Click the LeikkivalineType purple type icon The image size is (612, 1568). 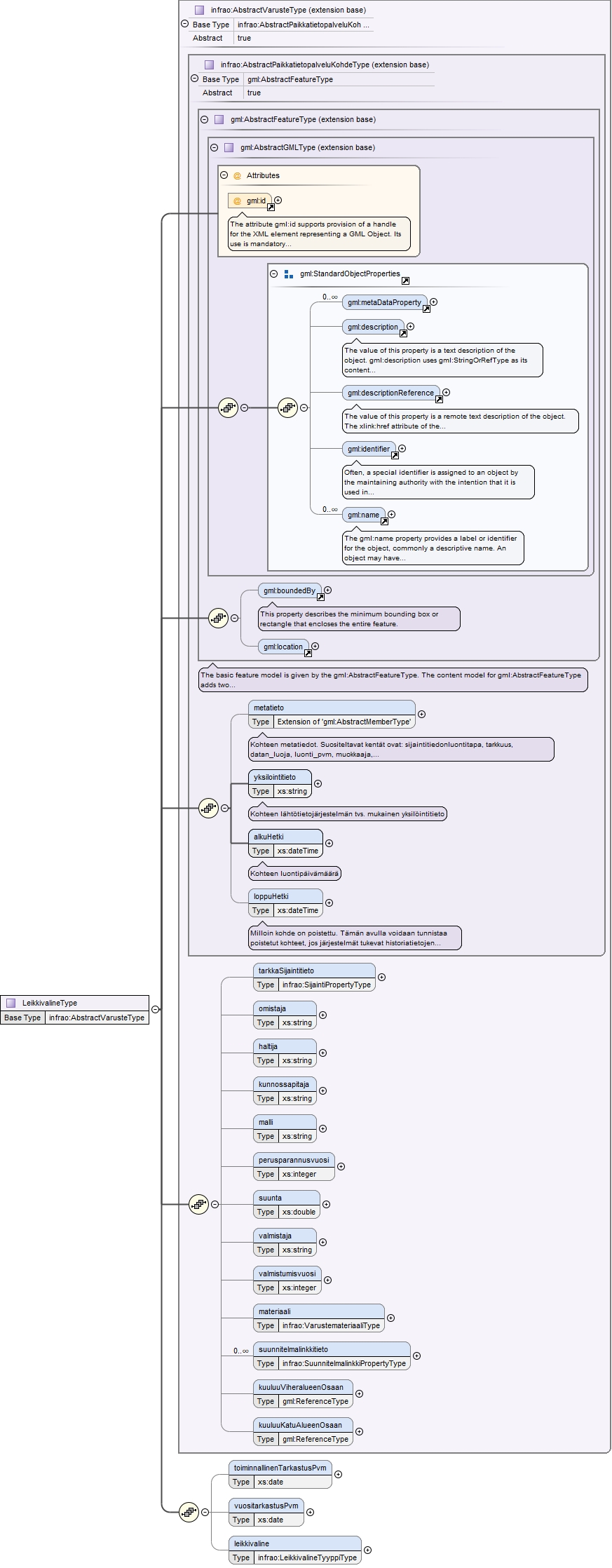click(x=11, y=1003)
